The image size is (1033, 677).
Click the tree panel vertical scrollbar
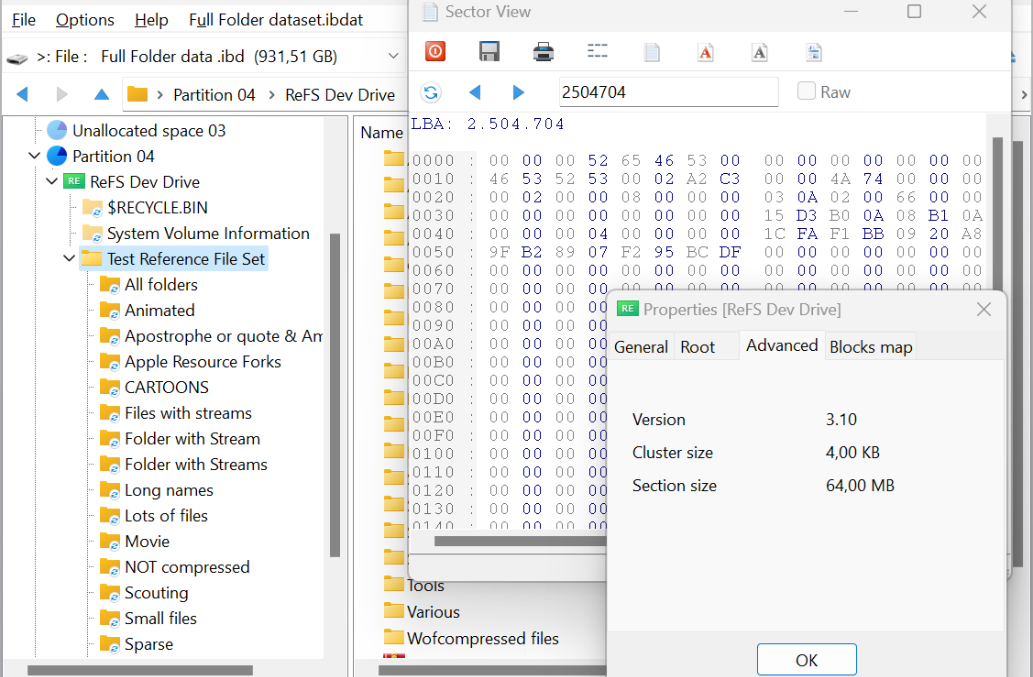tap(335, 395)
